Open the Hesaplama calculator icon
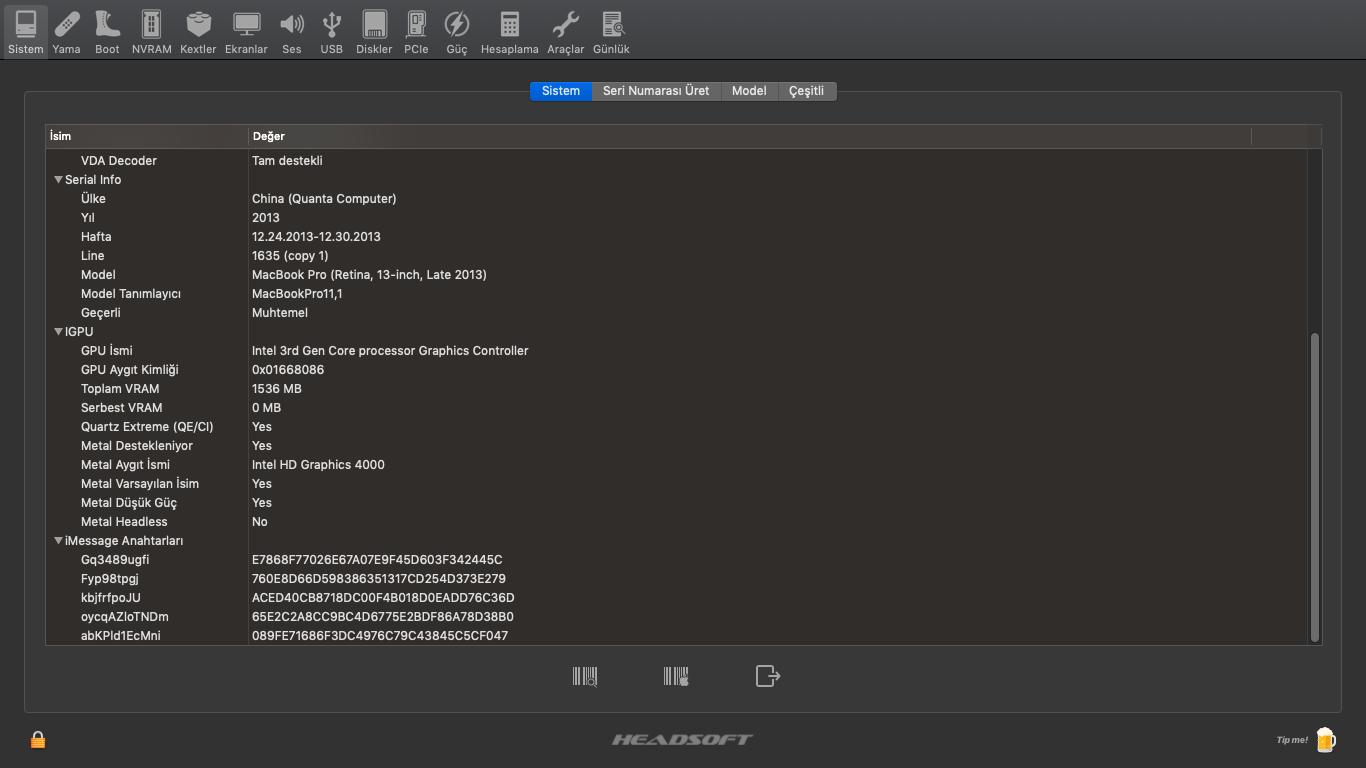1366x768 pixels. point(509,32)
